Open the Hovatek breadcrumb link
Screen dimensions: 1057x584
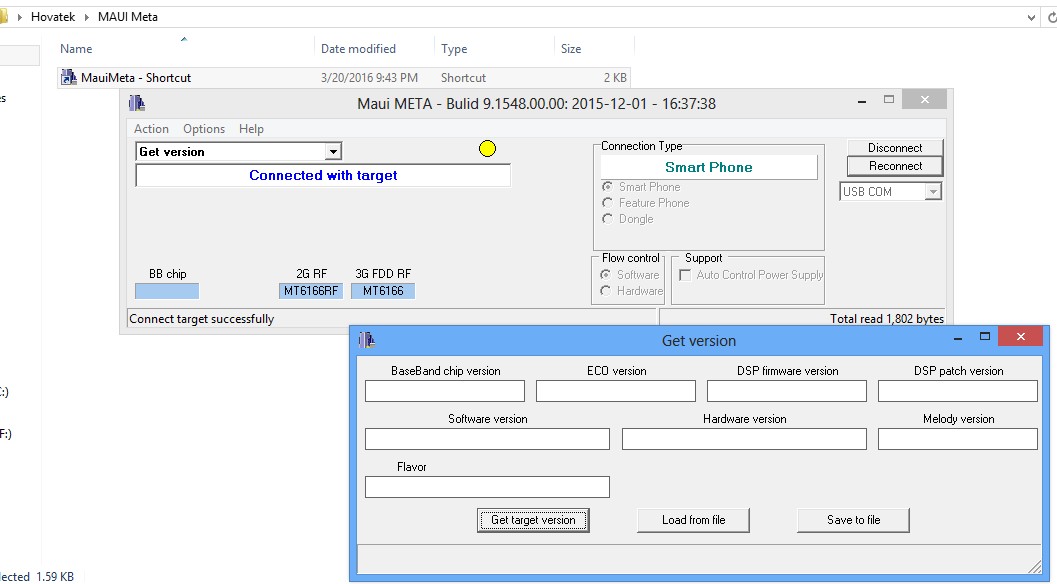(x=53, y=16)
